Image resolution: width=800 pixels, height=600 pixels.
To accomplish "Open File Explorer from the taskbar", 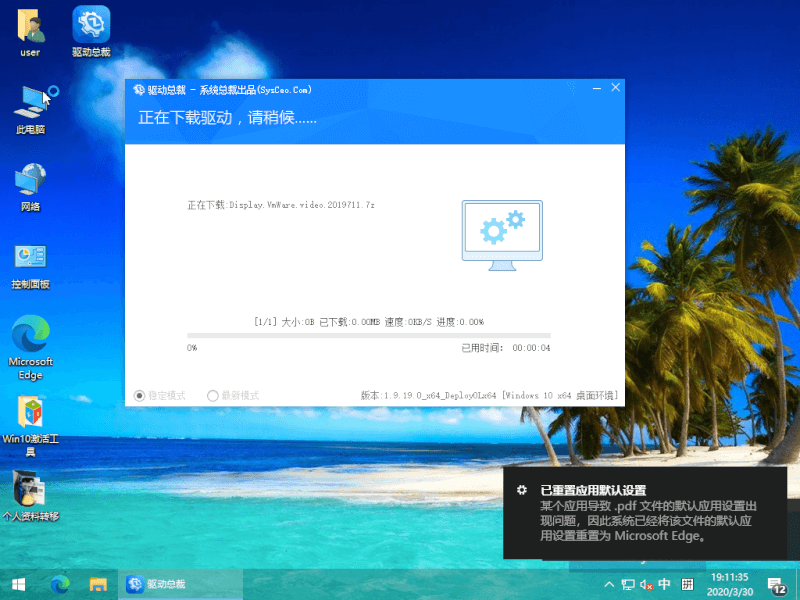I will pos(98,584).
